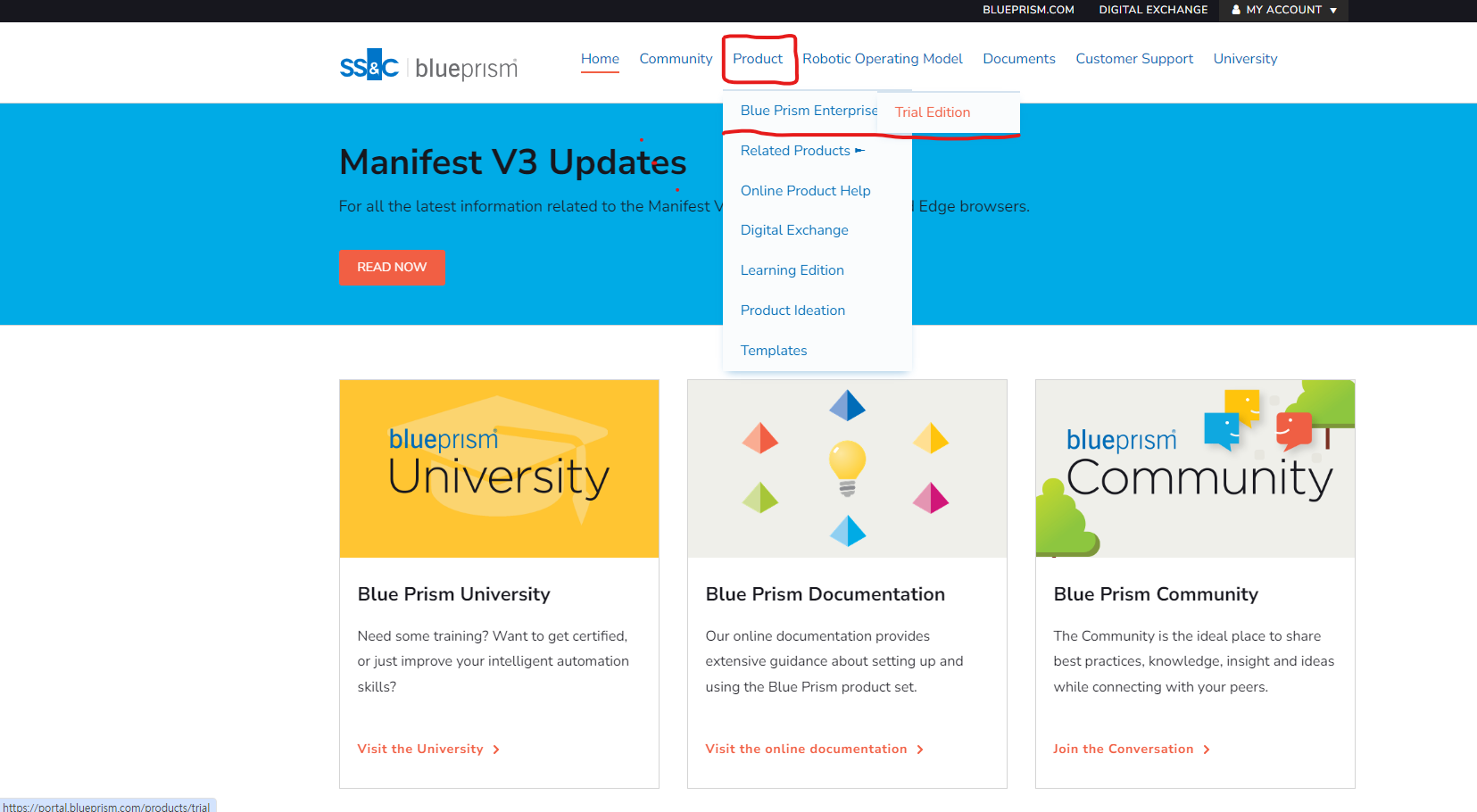Click the chevron after Visit the University

click(x=496, y=750)
